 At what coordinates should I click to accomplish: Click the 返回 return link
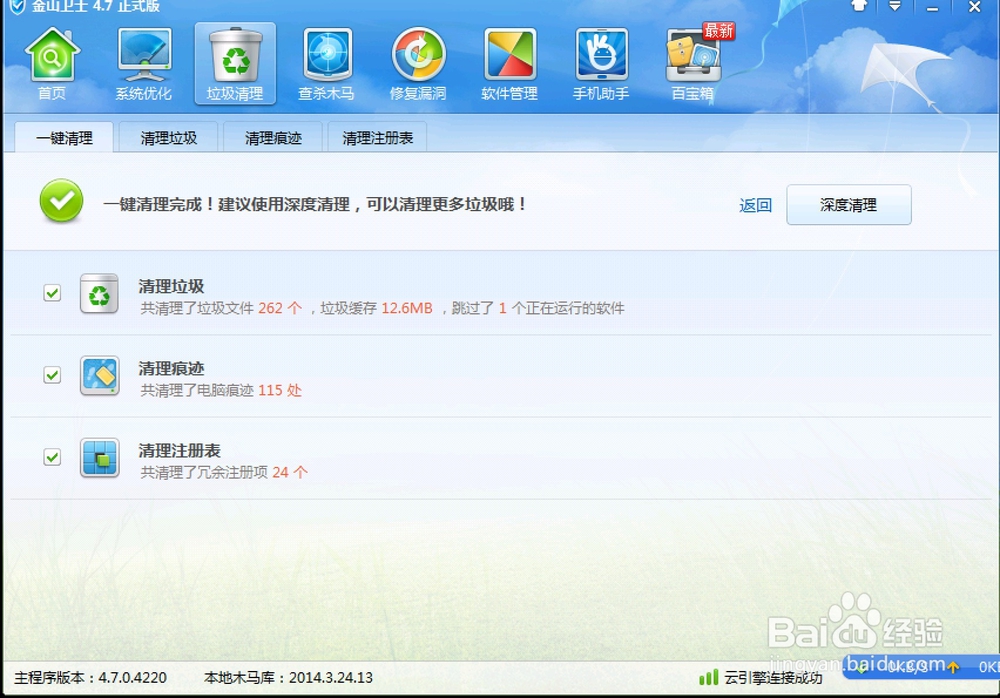tap(755, 204)
